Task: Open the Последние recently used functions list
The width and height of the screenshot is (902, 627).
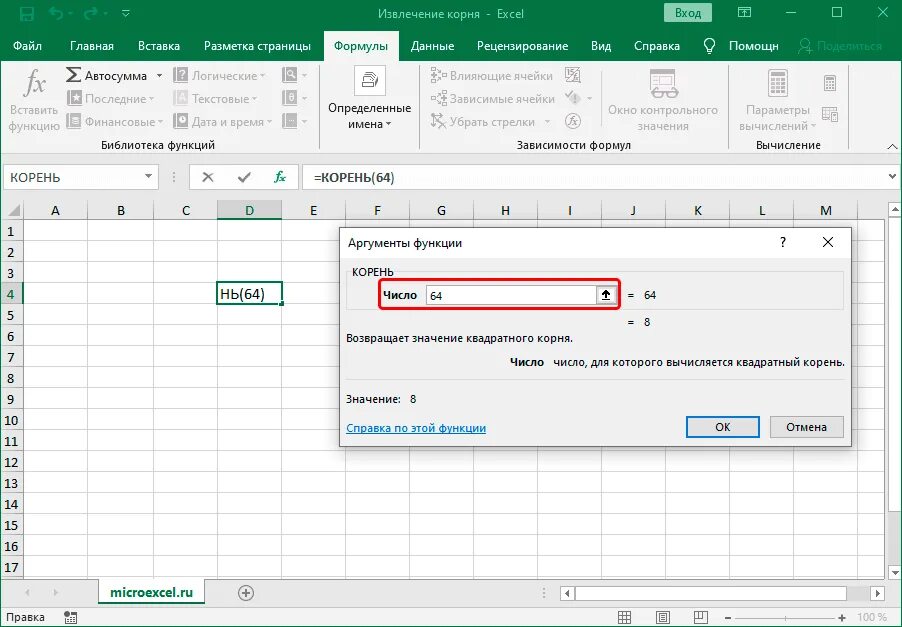Action: (110, 98)
